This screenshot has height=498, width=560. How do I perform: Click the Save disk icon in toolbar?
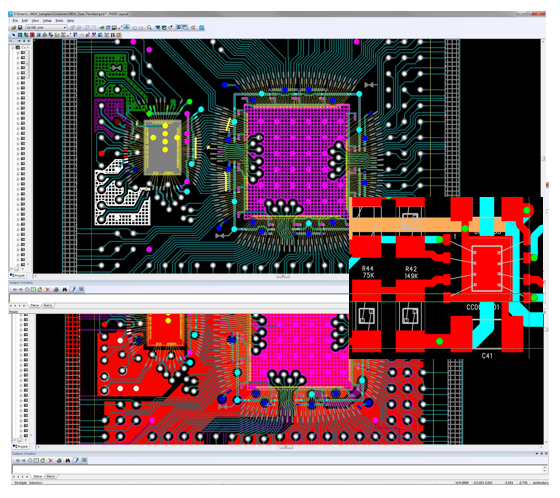(20, 28)
